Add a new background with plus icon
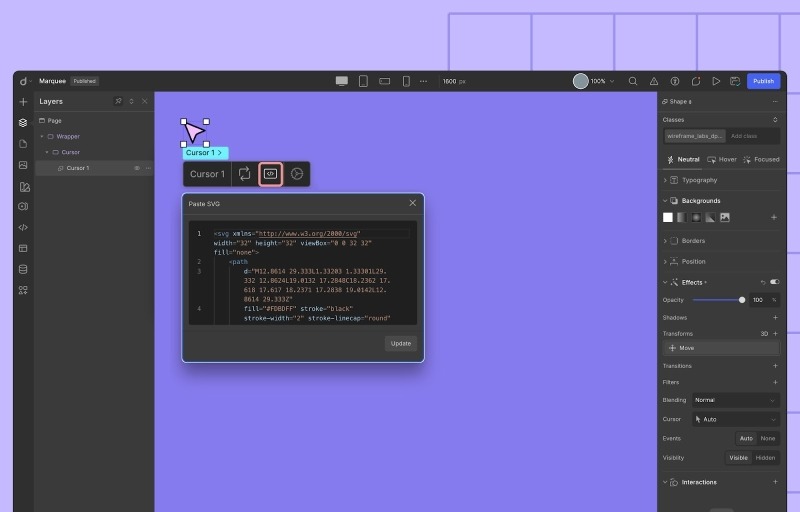 773,217
